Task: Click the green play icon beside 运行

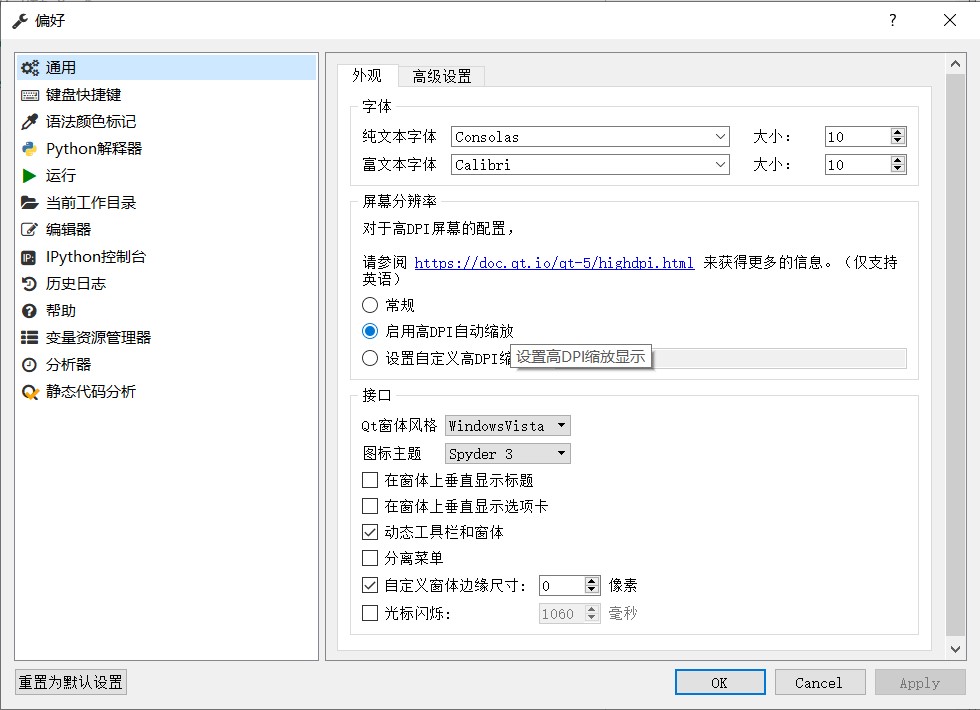Action: (x=29, y=176)
